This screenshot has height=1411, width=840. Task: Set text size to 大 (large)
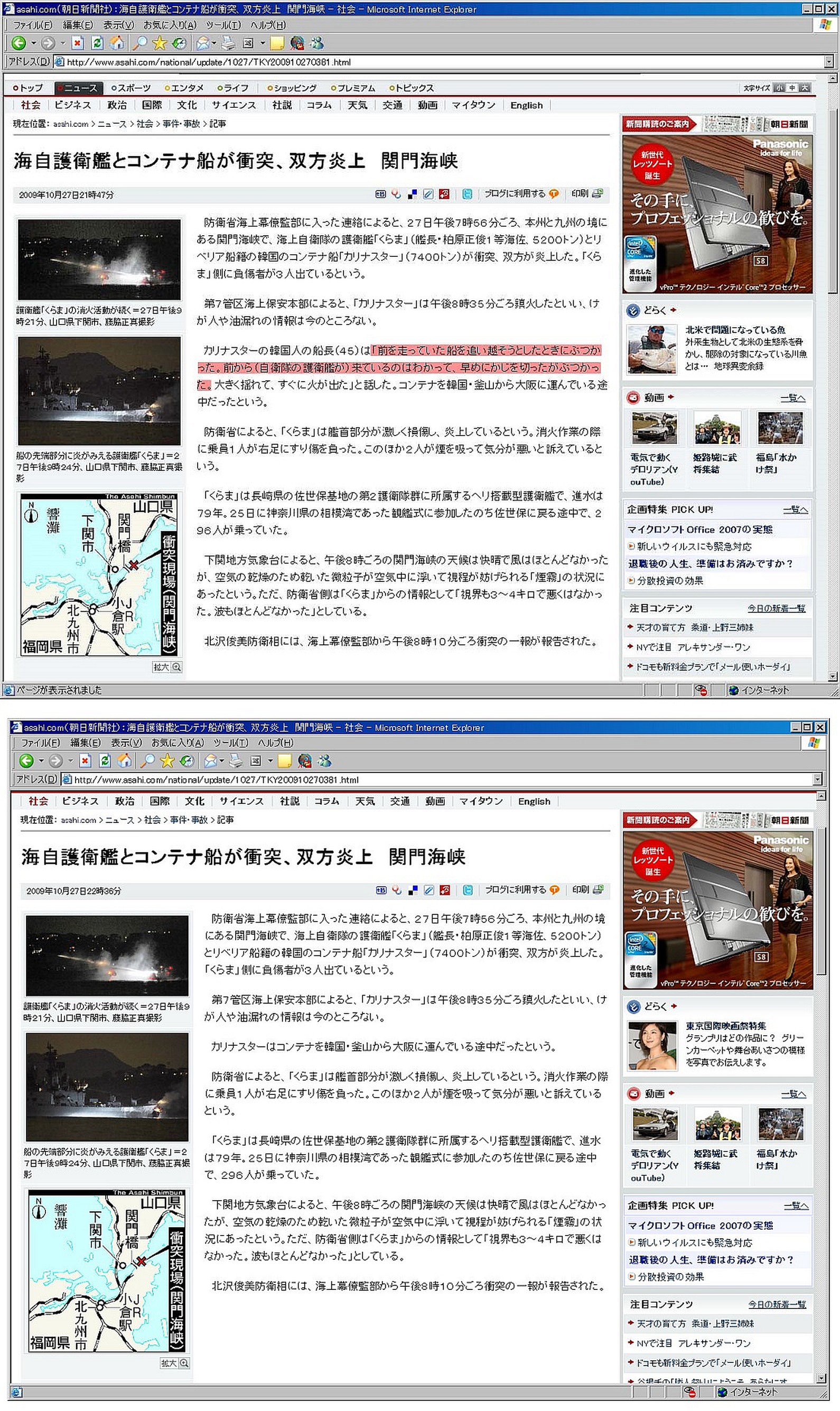tap(805, 88)
